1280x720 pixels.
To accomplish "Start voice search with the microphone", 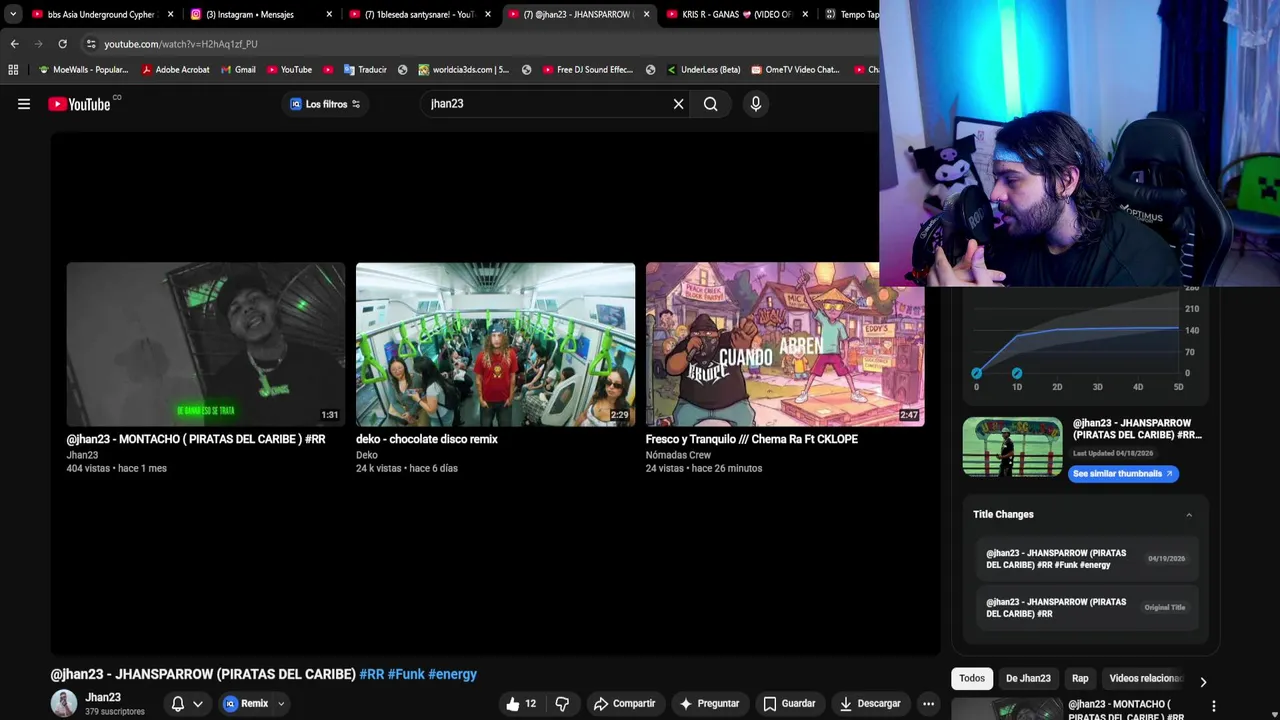I will tap(756, 104).
